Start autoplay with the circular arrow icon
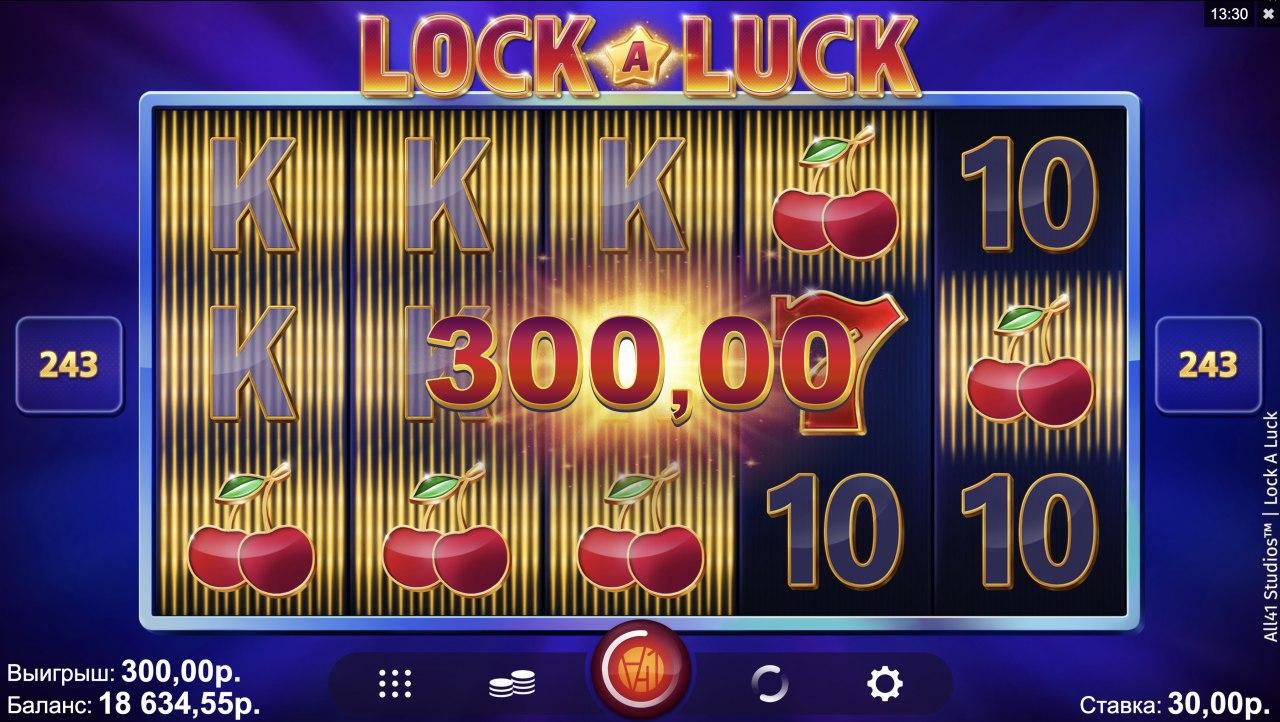This screenshot has width=1280, height=722. (x=769, y=684)
